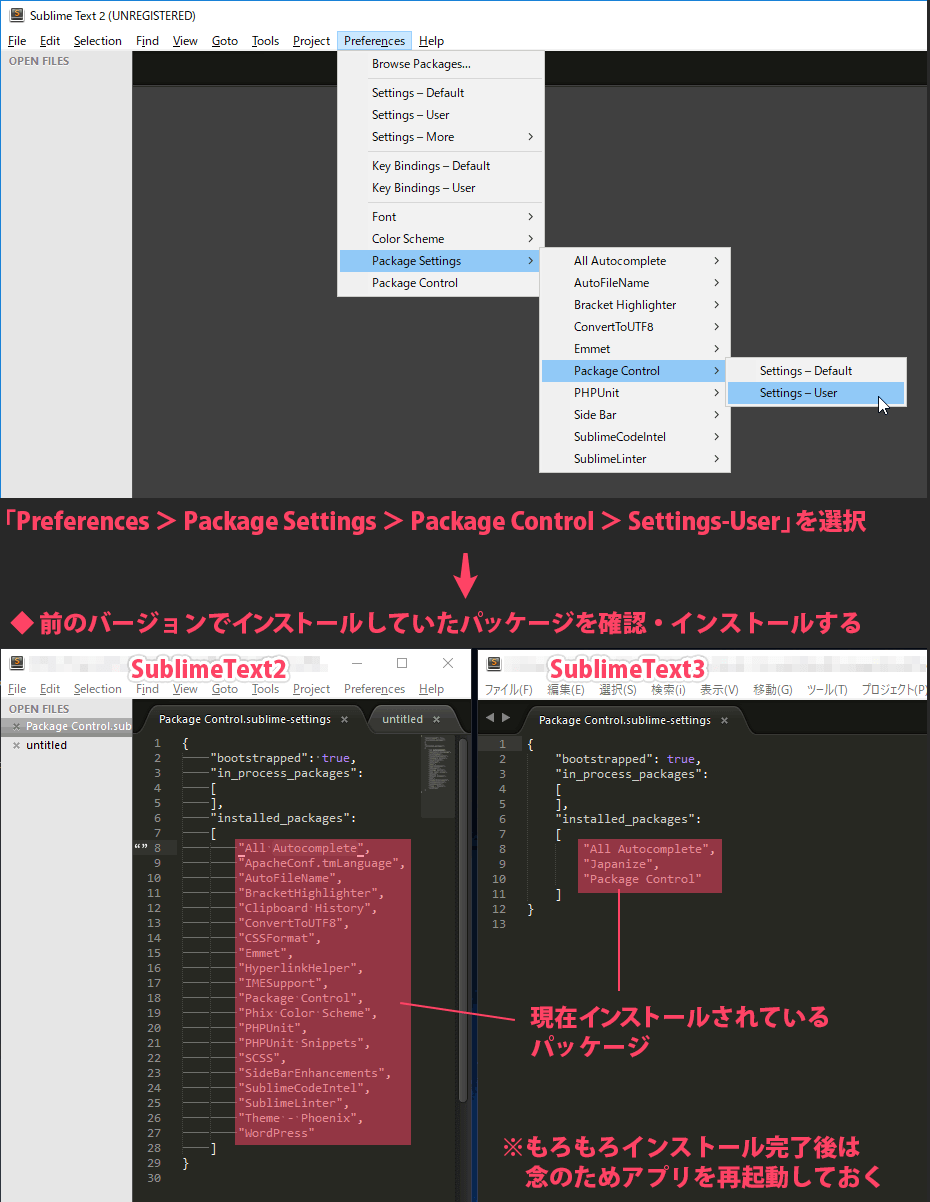Expand the SublimeCodeIntel entry in the package menu
Viewport: 930px width, 1202px height.
[636, 437]
